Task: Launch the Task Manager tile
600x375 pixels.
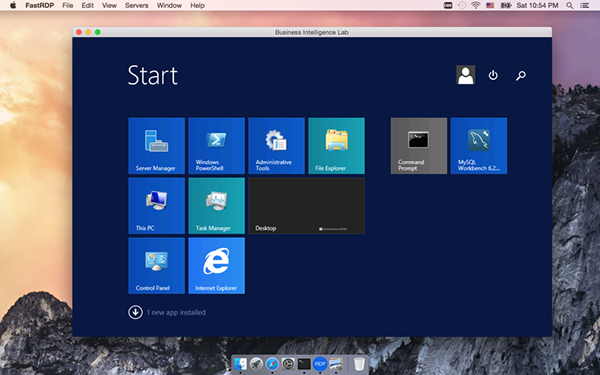Action: click(217, 206)
